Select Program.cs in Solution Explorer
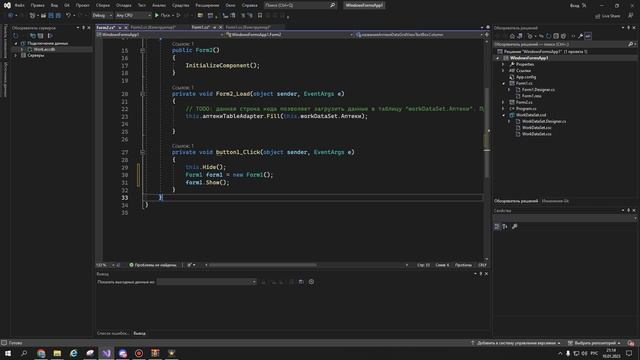640x360 pixels. [526, 109]
